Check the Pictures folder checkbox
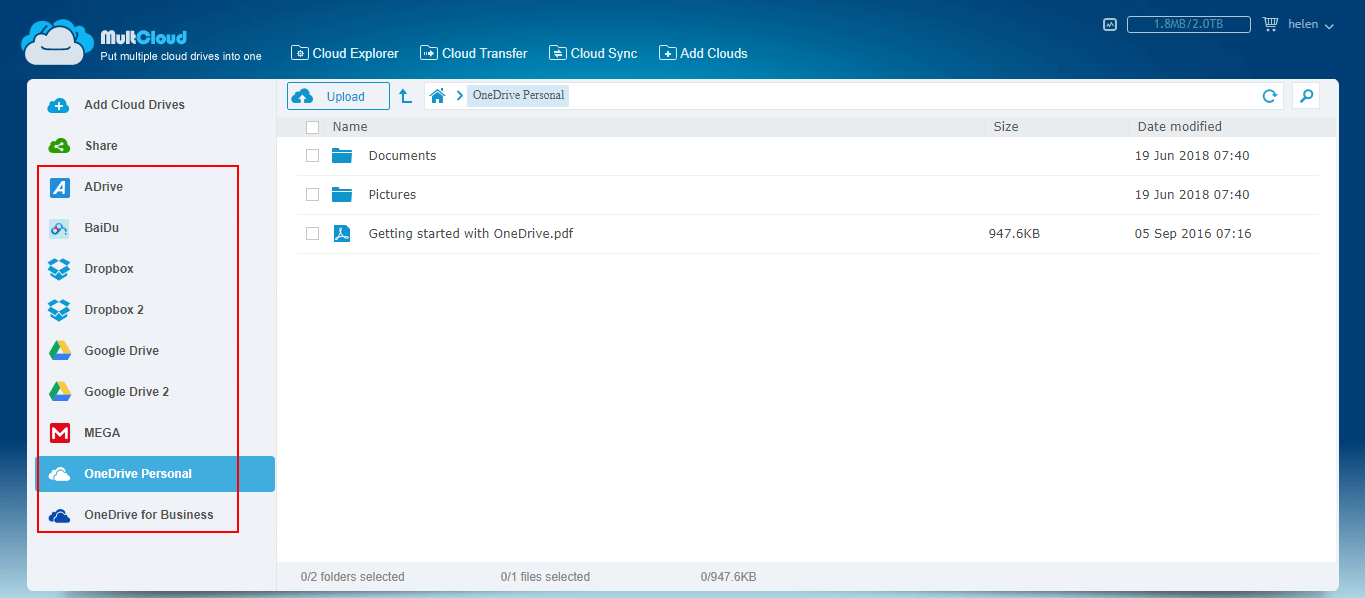Screen dimensions: 1365x598 pyautogui.click(x=313, y=194)
